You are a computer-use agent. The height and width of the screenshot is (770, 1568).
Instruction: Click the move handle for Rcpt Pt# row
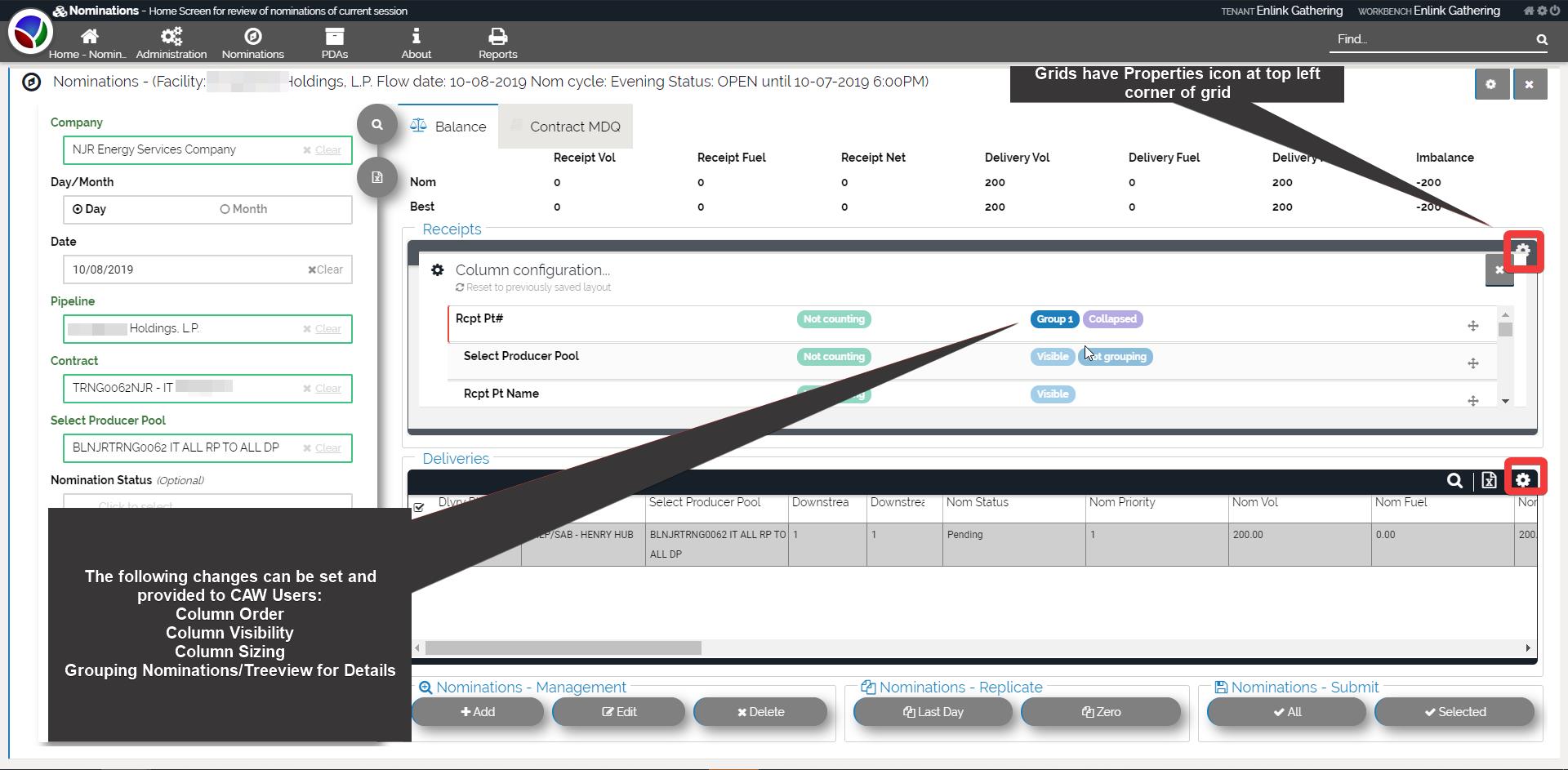[1472, 326]
